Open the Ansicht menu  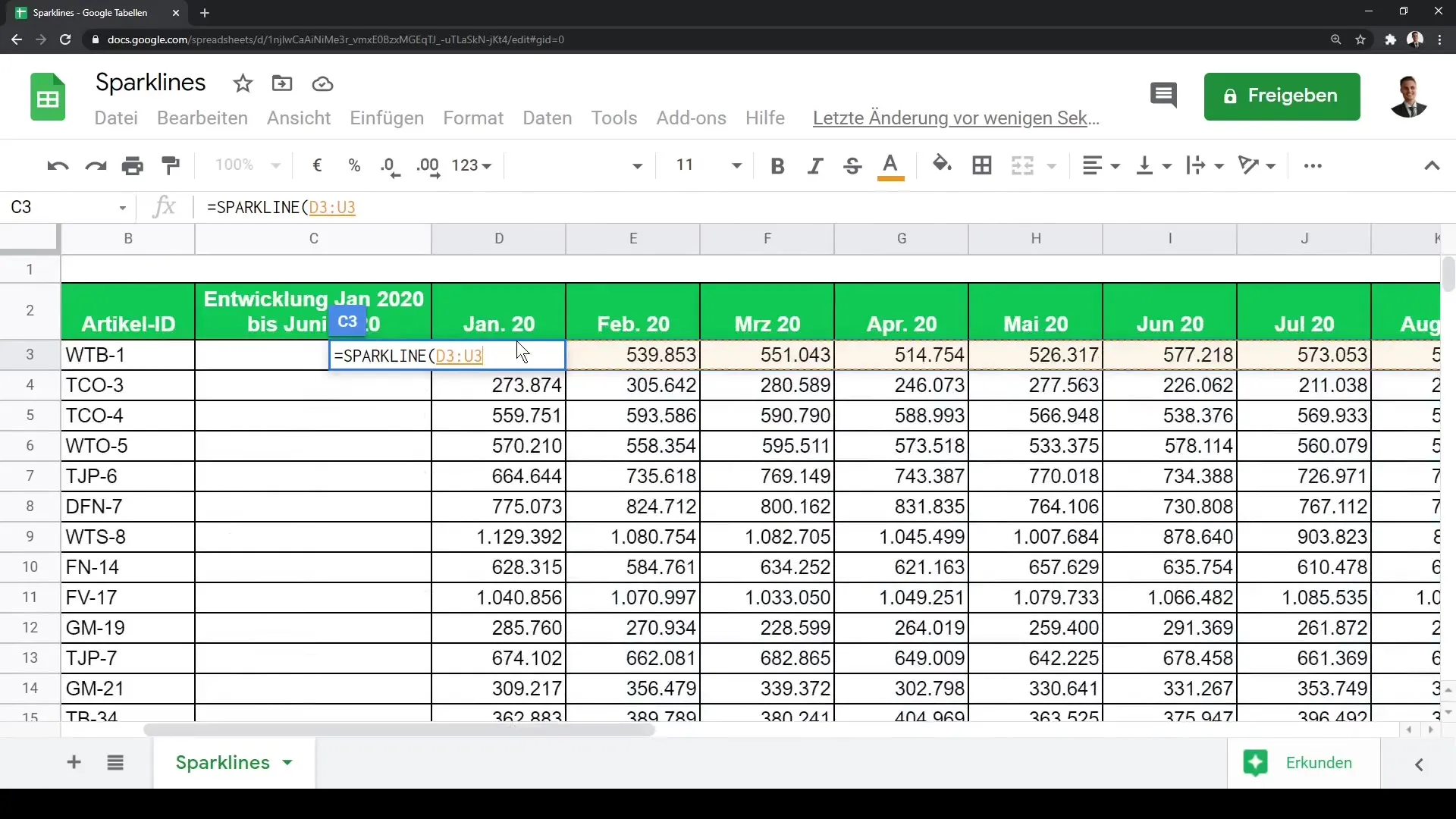[299, 118]
